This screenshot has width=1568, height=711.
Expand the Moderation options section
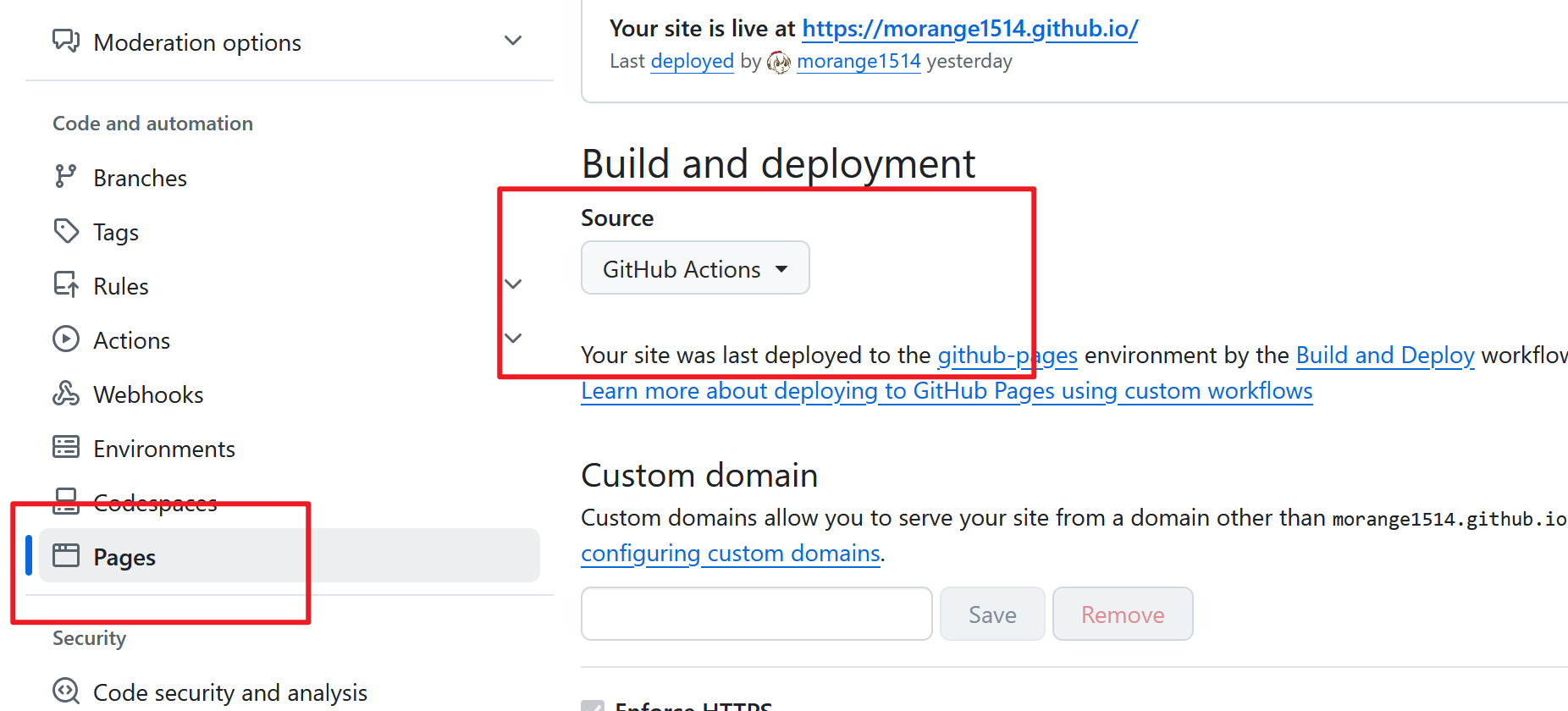click(513, 41)
